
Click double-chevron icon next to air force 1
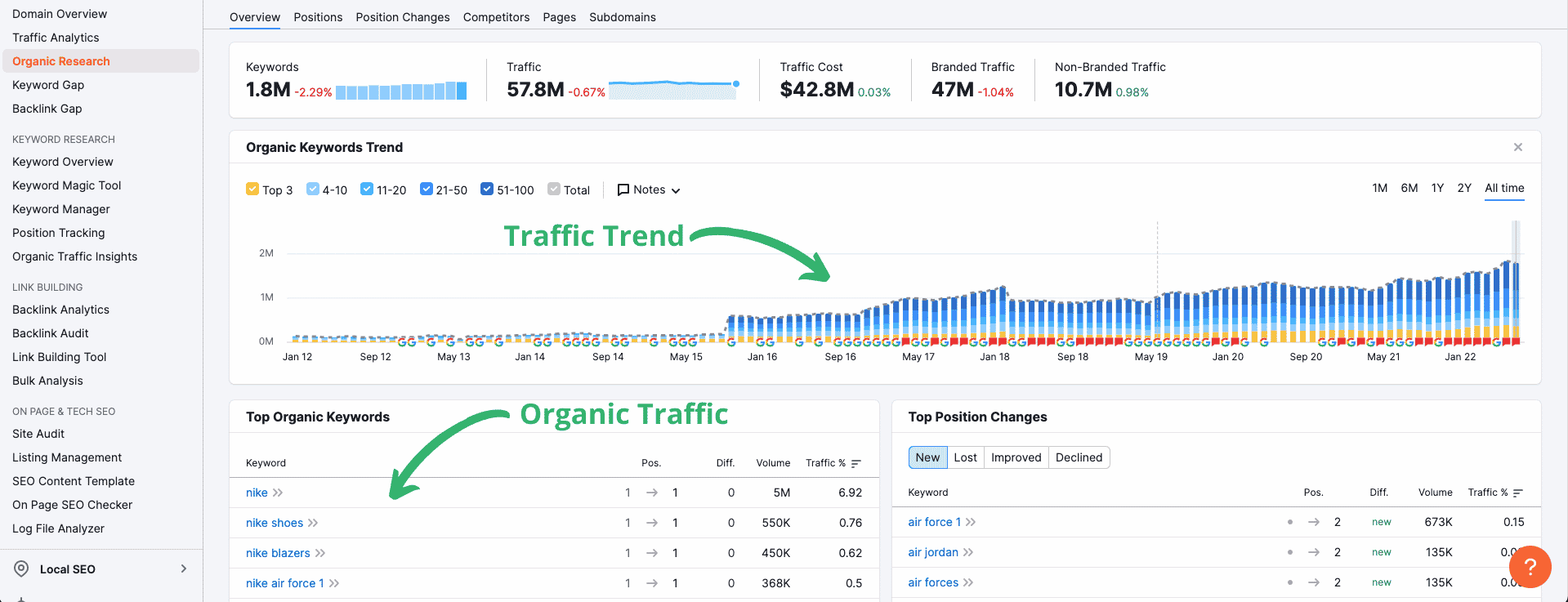click(971, 522)
